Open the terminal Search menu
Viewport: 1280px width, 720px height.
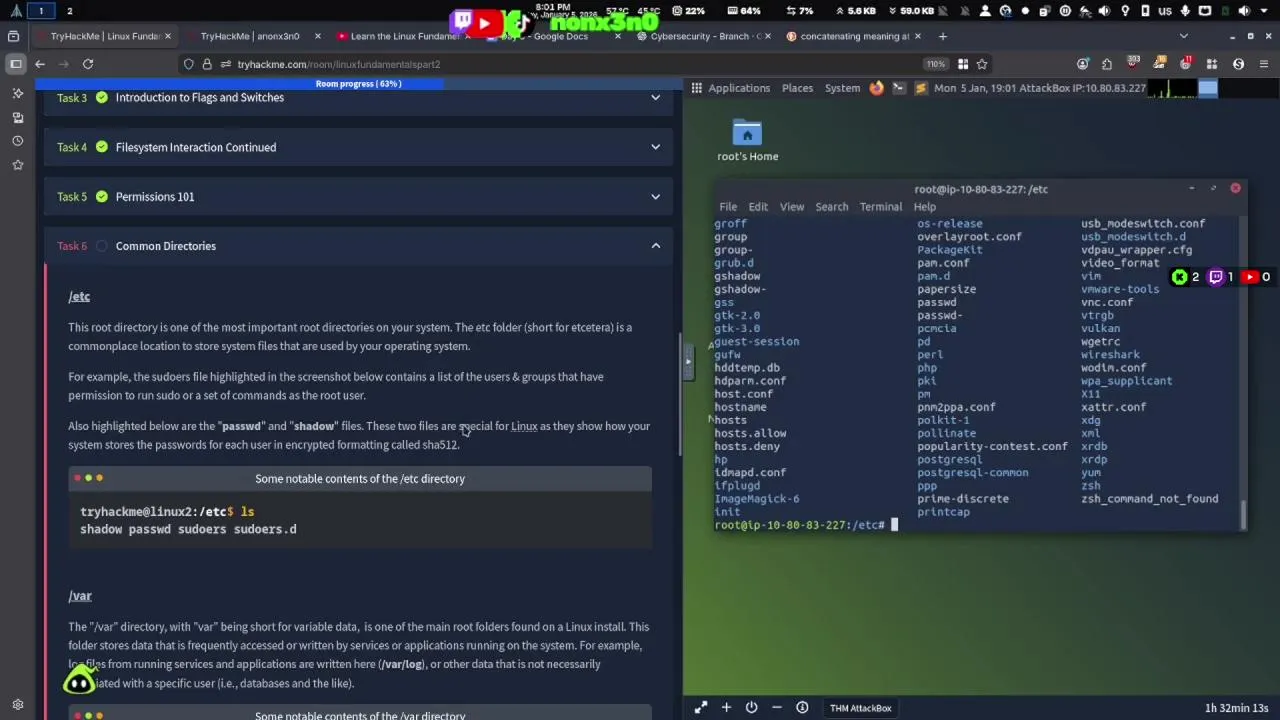[831, 207]
